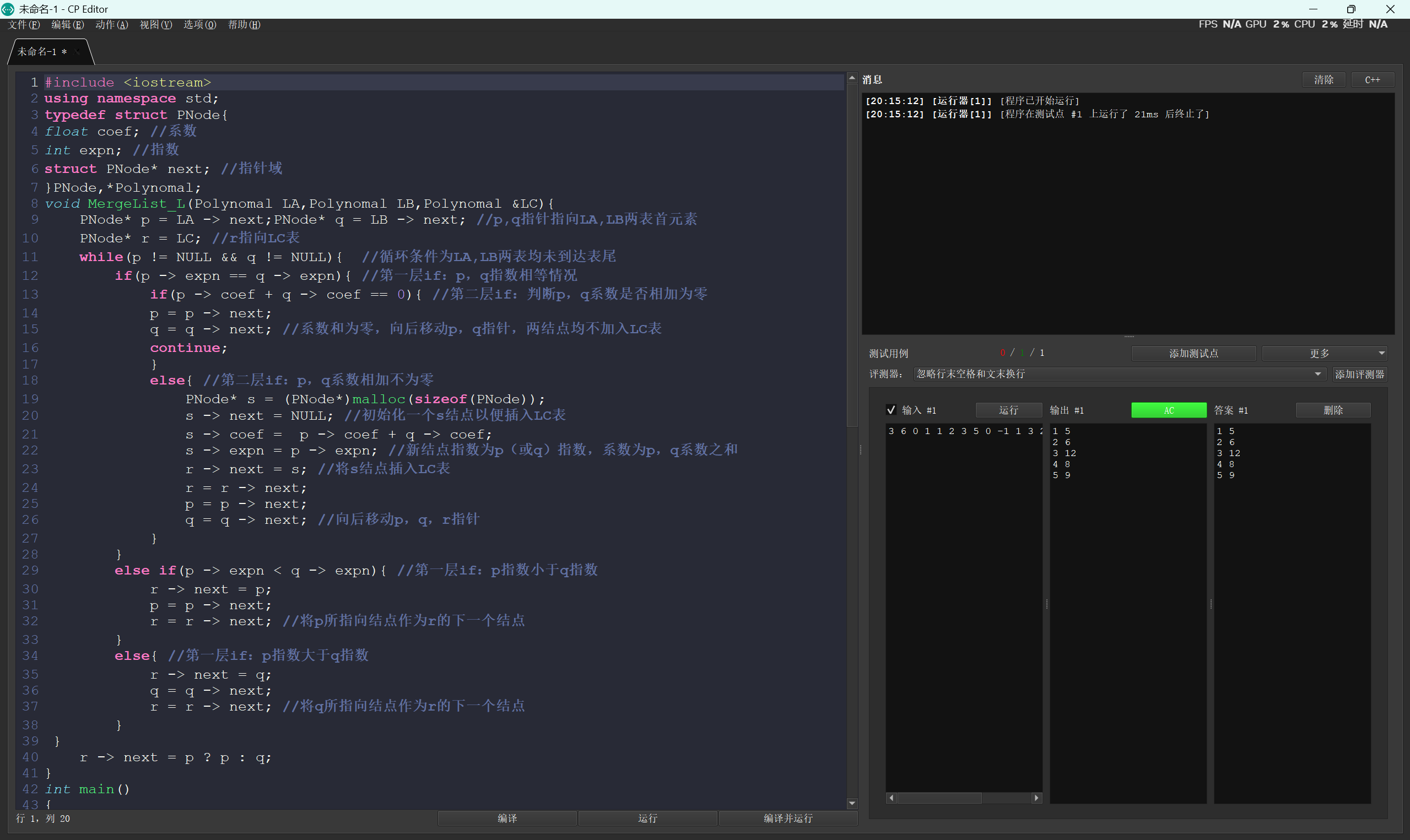
Task: Click the editor scroll-up arrow
Action: pyautogui.click(x=852, y=78)
